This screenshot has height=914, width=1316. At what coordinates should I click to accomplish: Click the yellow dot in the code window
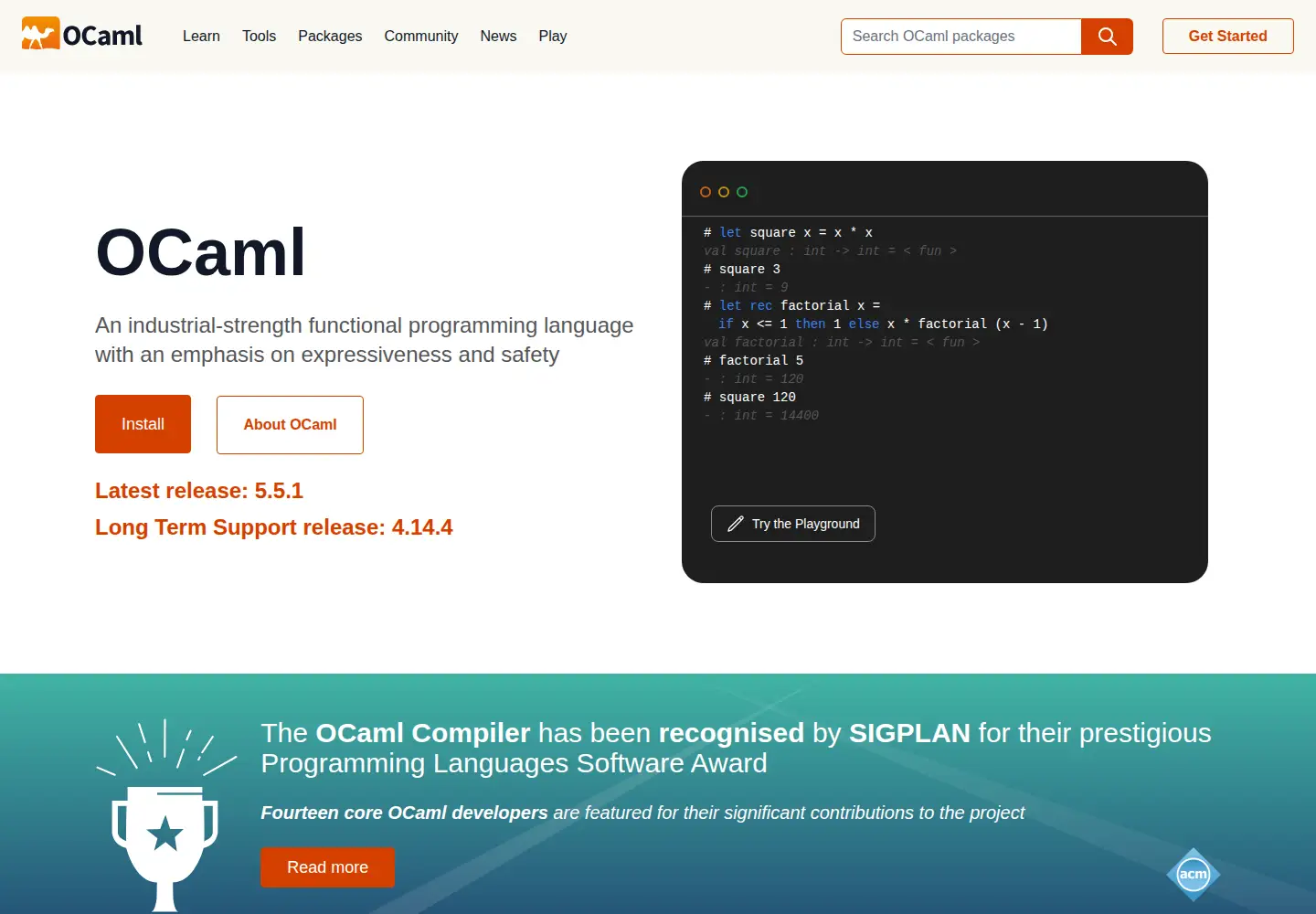[x=724, y=192]
